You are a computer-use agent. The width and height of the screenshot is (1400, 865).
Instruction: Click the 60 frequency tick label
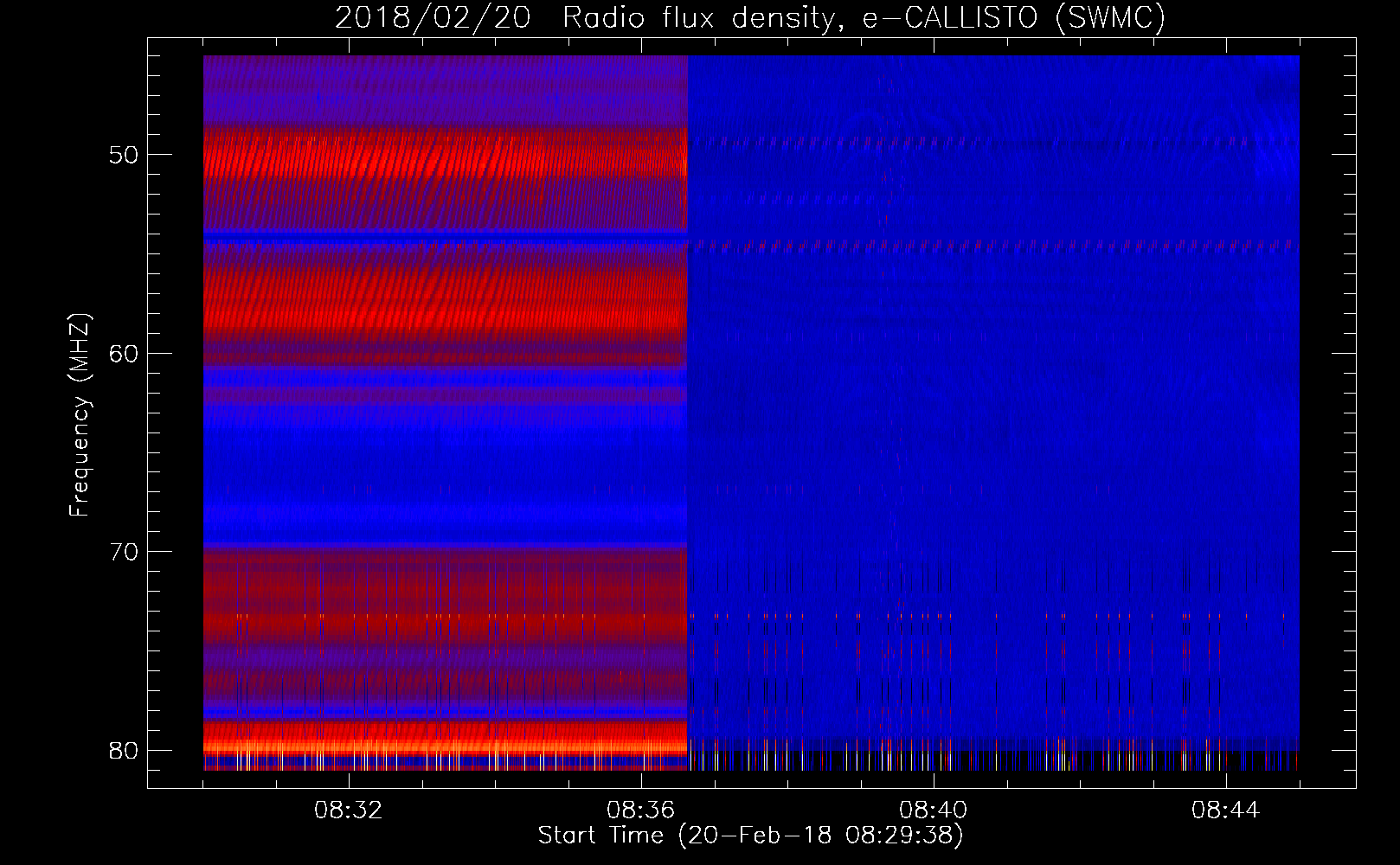pyautogui.click(x=124, y=353)
